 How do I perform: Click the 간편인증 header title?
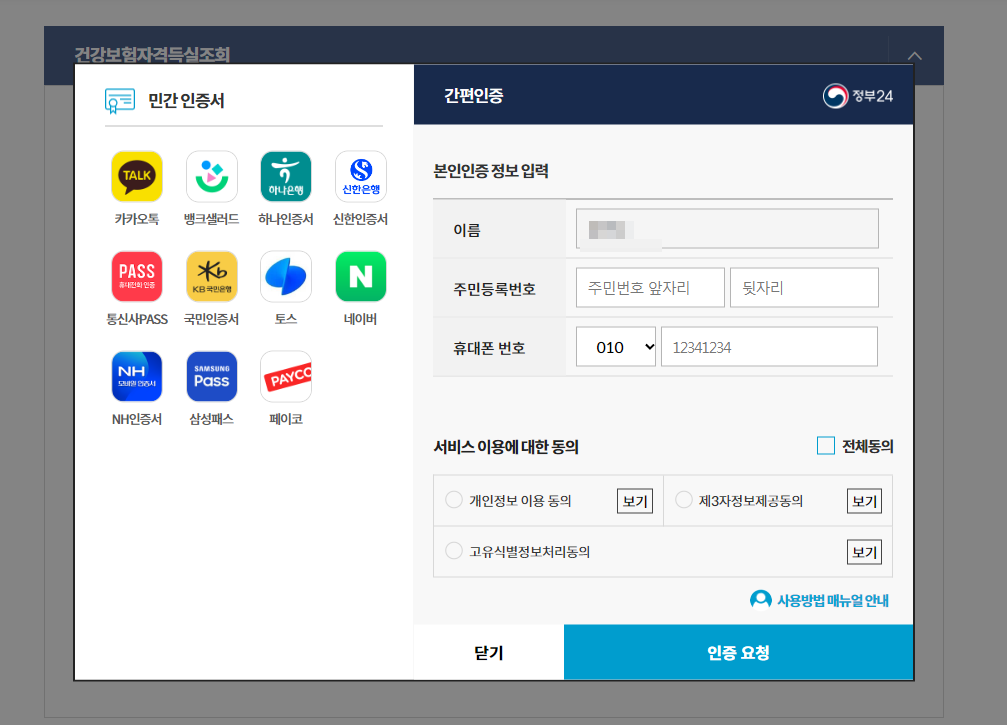474,96
